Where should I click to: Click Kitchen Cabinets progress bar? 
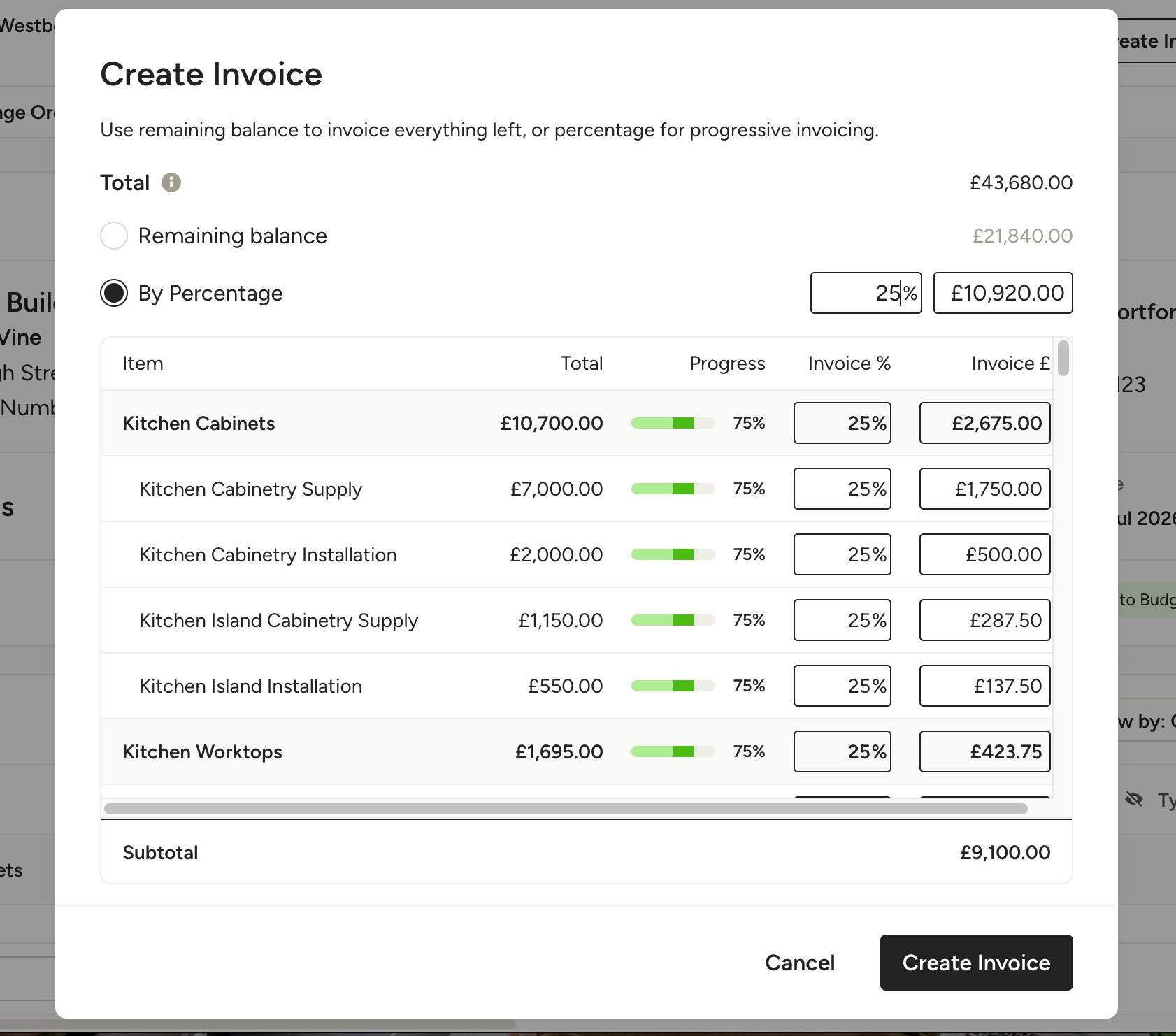point(673,423)
